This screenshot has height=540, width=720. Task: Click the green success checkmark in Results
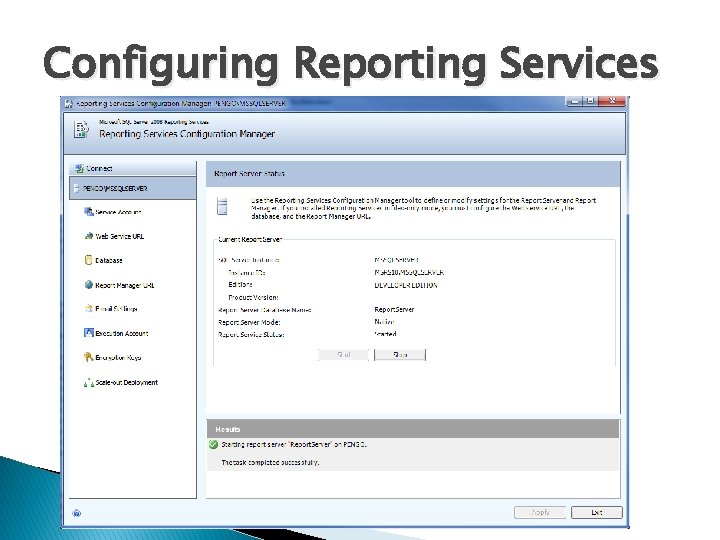click(x=213, y=444)
